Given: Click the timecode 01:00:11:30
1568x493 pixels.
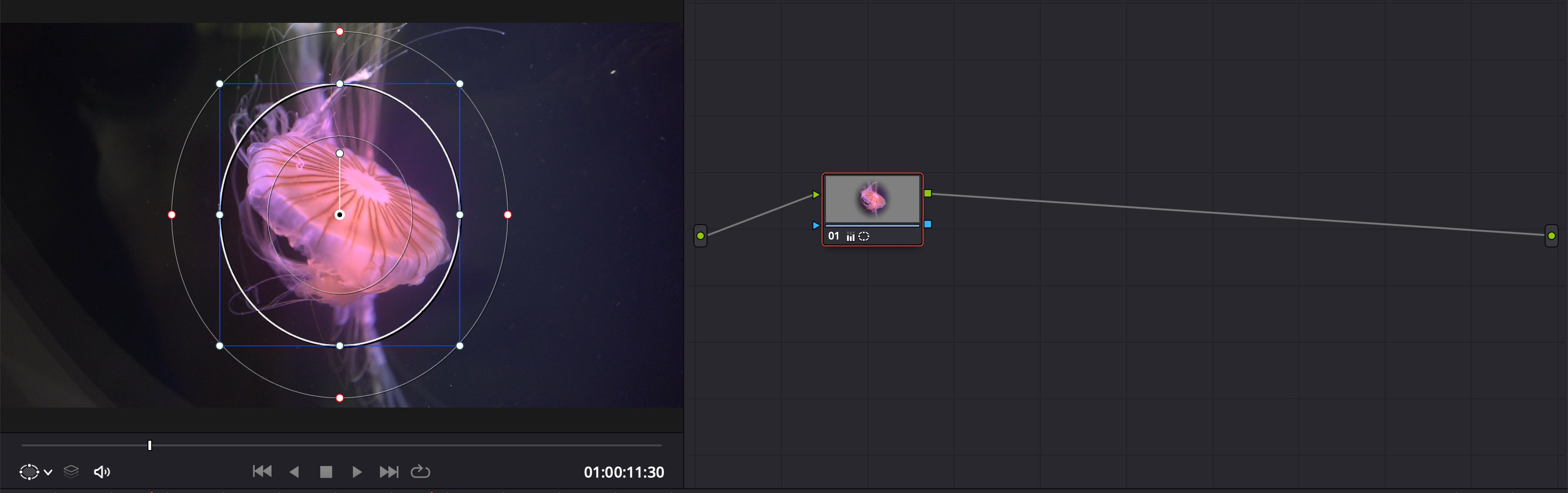Looking at the screenshot, I should click(x=624, y=472).
